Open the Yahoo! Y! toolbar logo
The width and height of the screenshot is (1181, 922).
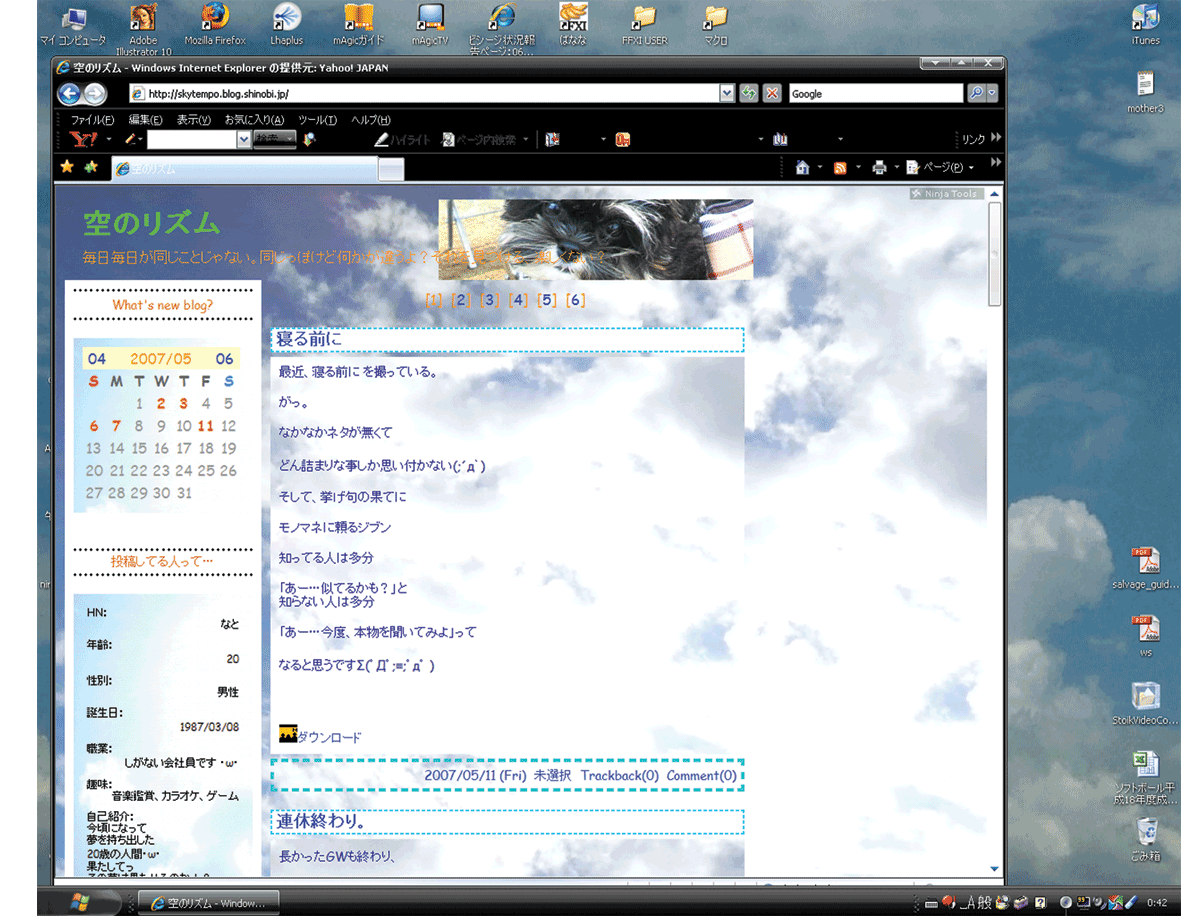pyautogui.click(x=84, y=139)
